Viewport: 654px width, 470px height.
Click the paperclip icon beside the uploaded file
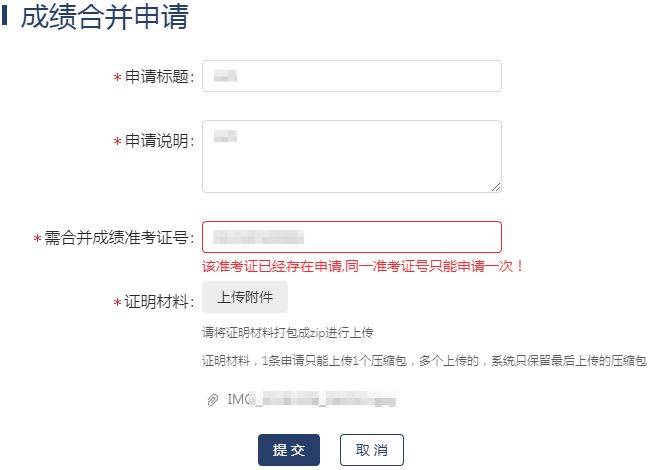tap(212, 400)
